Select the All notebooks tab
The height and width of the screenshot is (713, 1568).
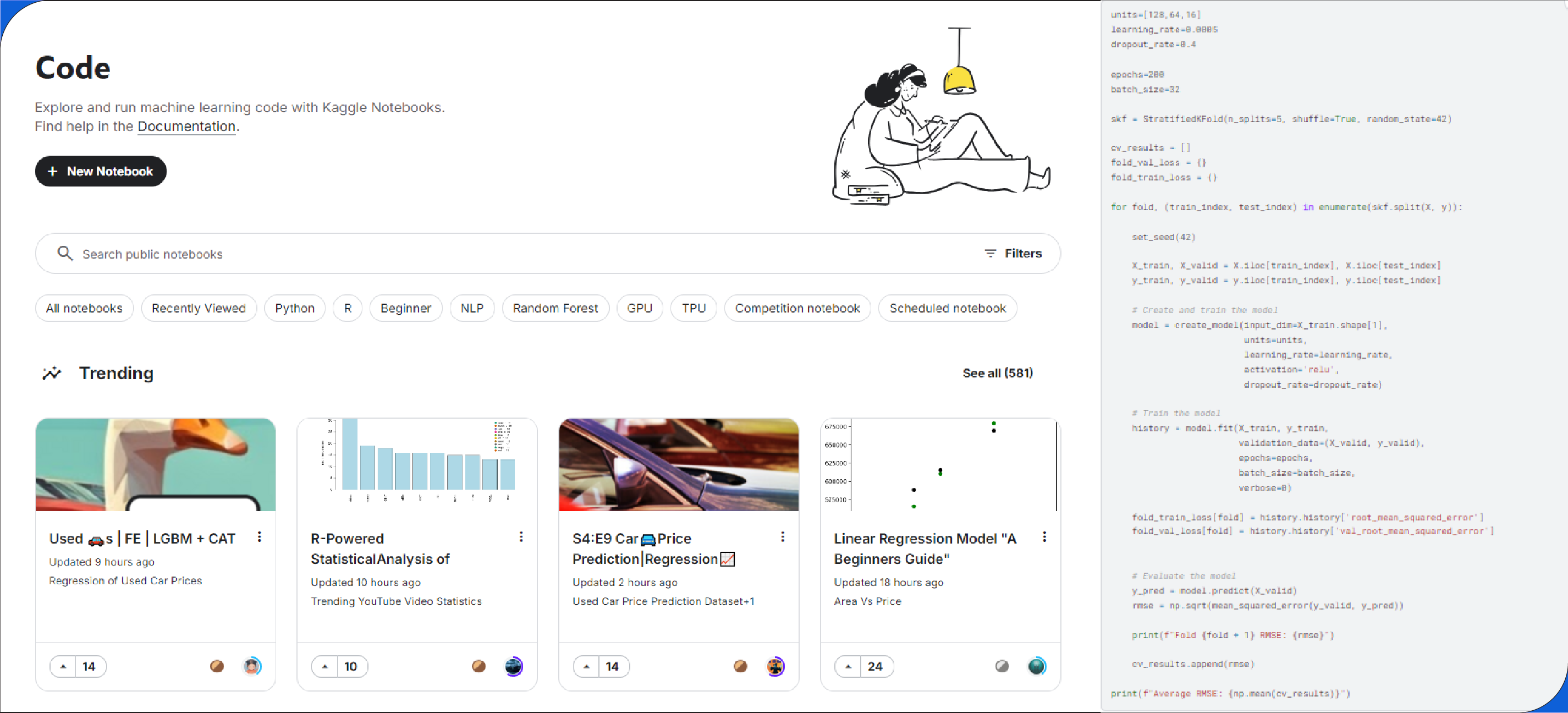coord(84,308)
